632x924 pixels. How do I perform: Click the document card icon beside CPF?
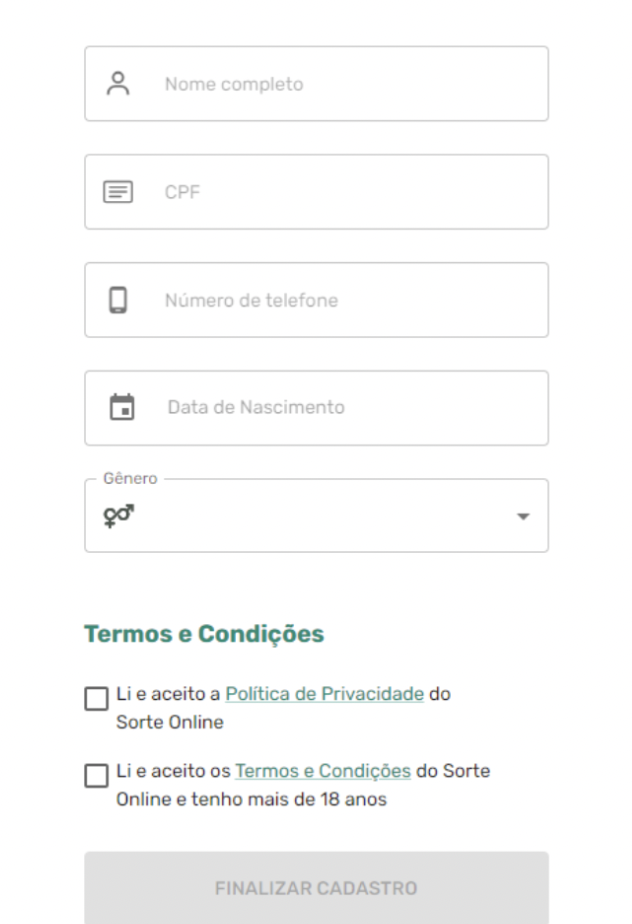(x=118, y=192)
